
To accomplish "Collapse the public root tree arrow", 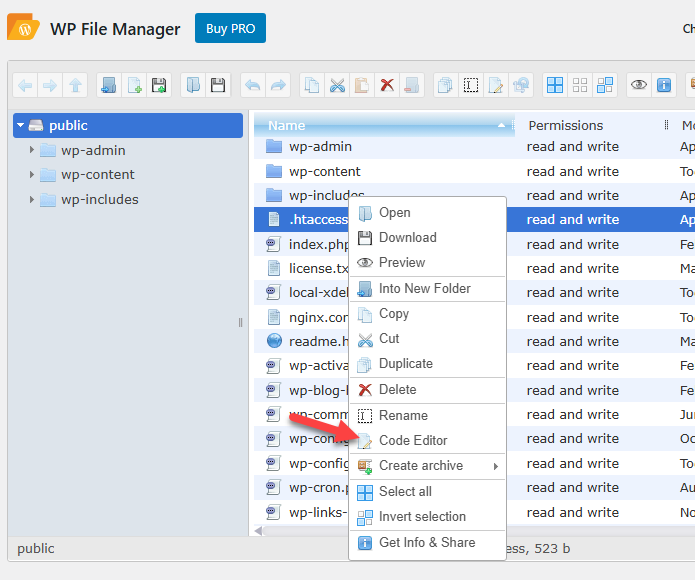I will tap(20, 125).
